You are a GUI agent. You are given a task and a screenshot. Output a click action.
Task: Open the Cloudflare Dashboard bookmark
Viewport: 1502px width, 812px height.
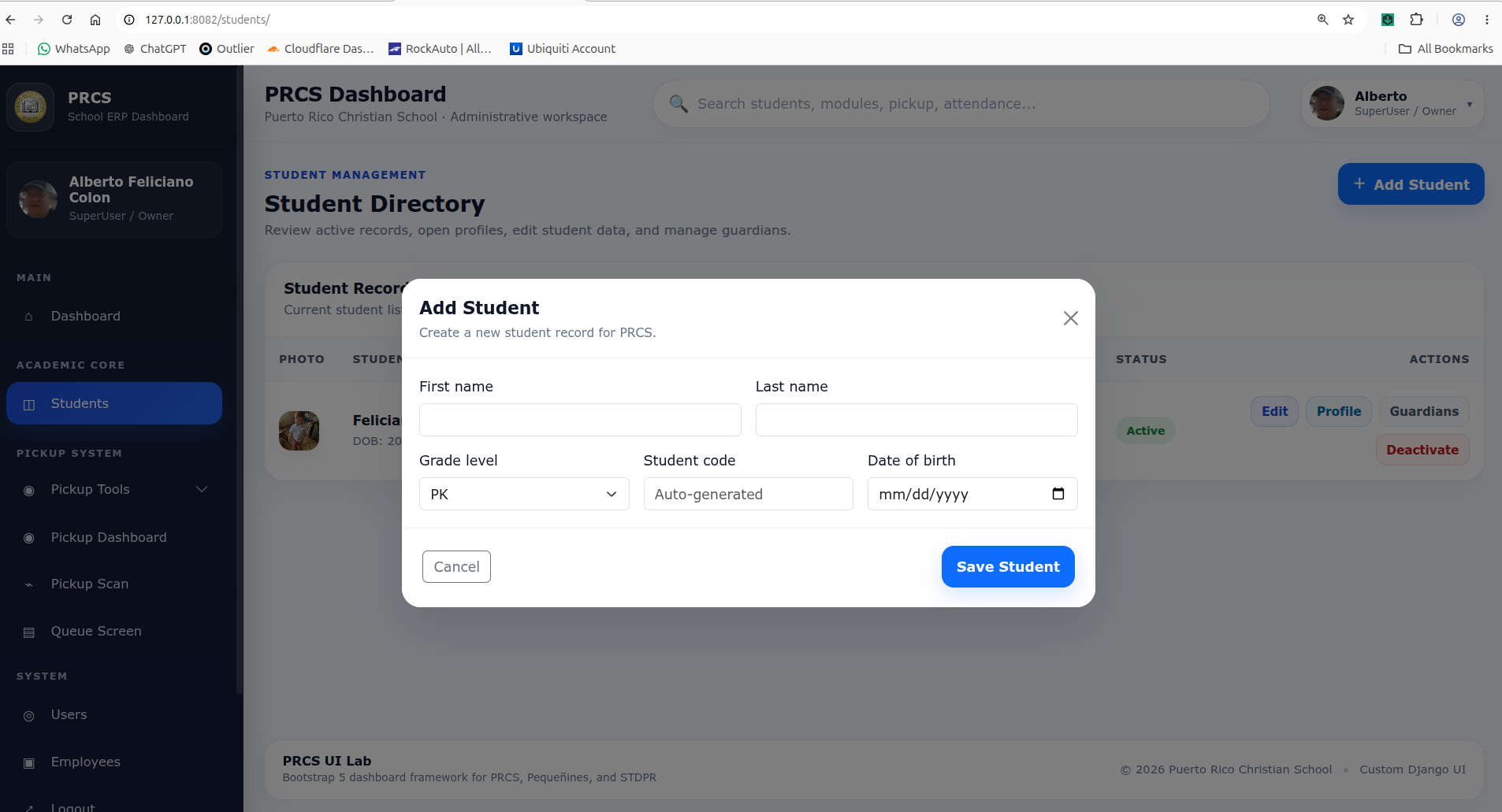[321, 49]
